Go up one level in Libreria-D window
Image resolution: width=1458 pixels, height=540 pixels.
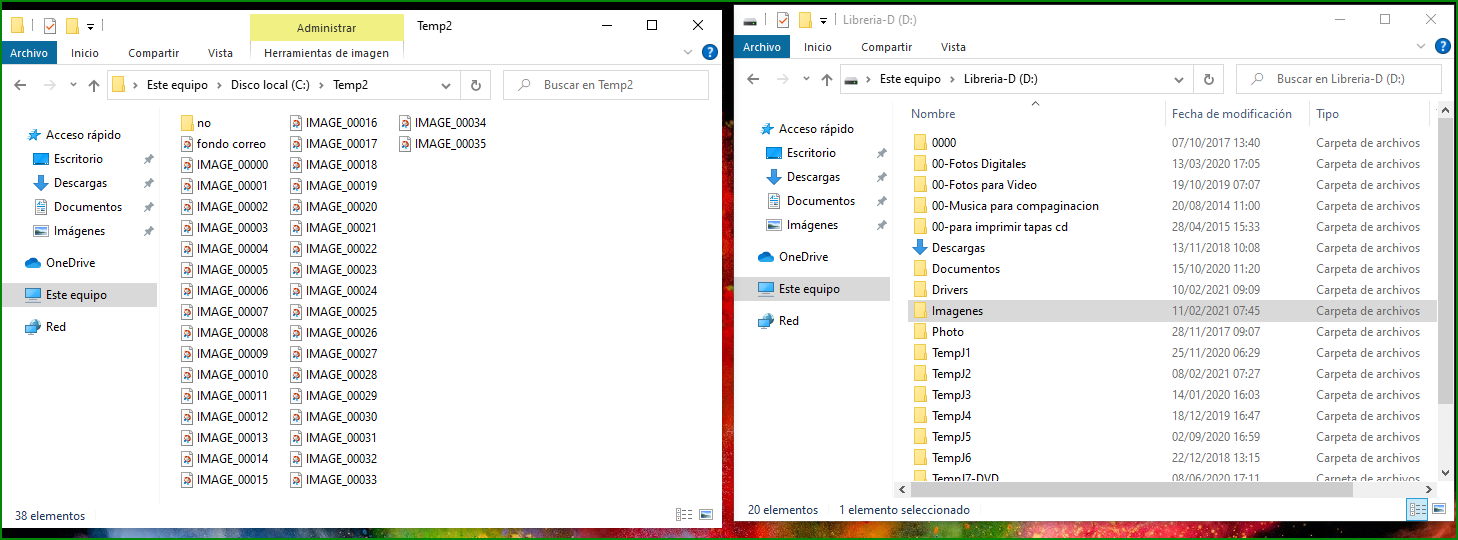[x=827, y=79]
